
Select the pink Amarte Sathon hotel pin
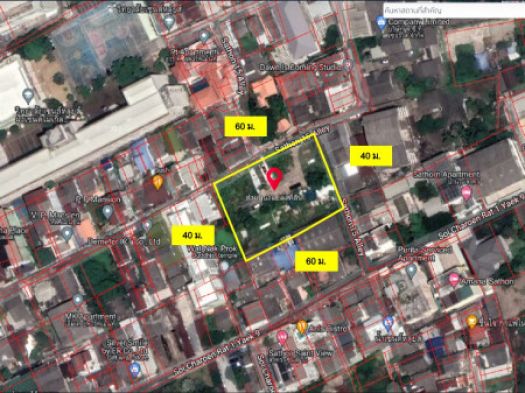(454, 280)
